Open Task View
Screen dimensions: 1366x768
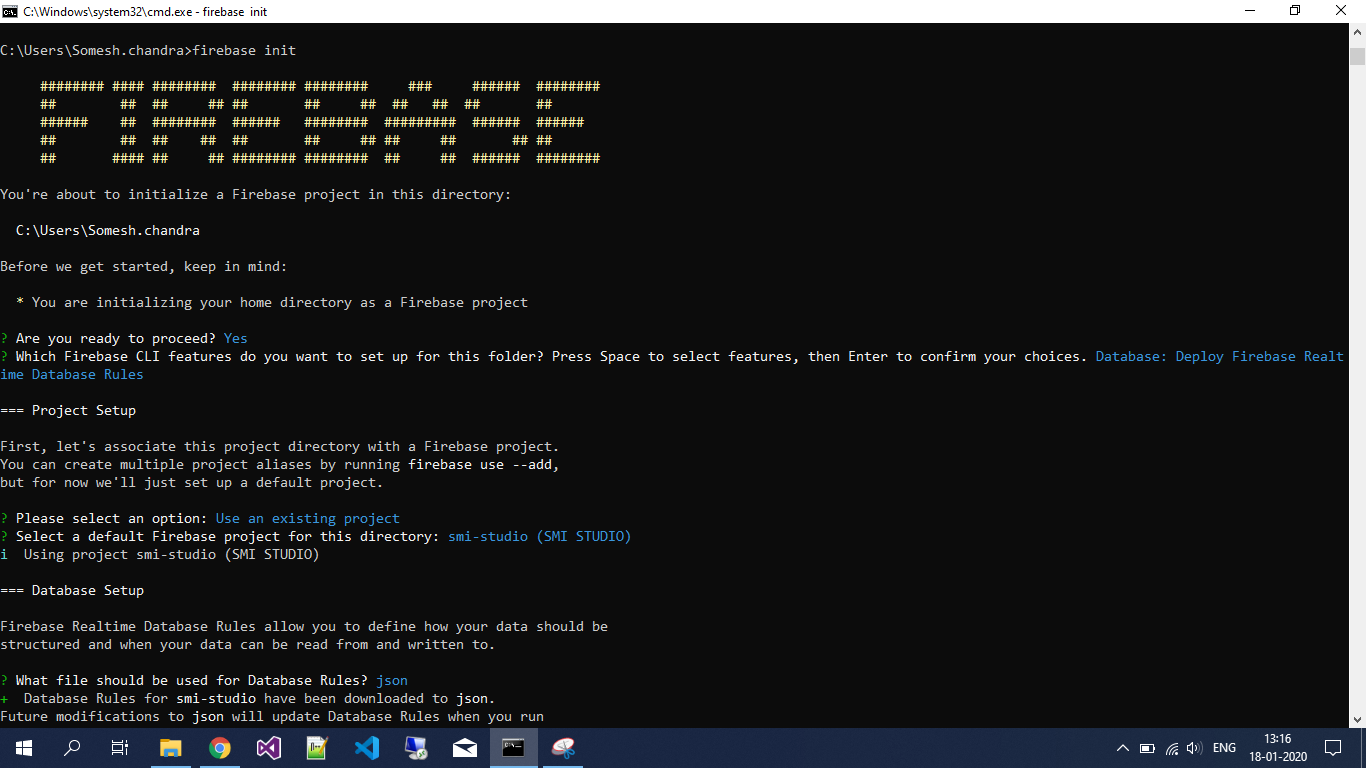pos(119,747)
